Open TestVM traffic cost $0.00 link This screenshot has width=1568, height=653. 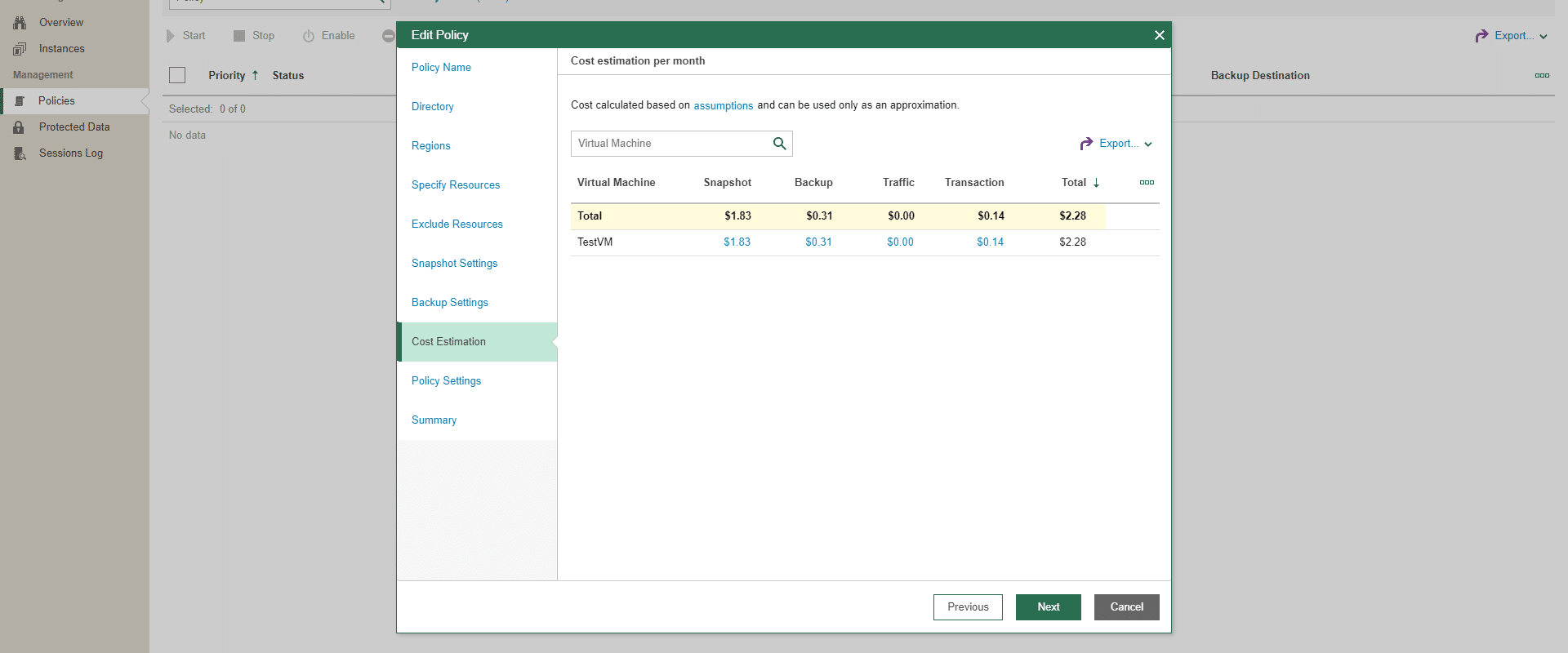900,242
